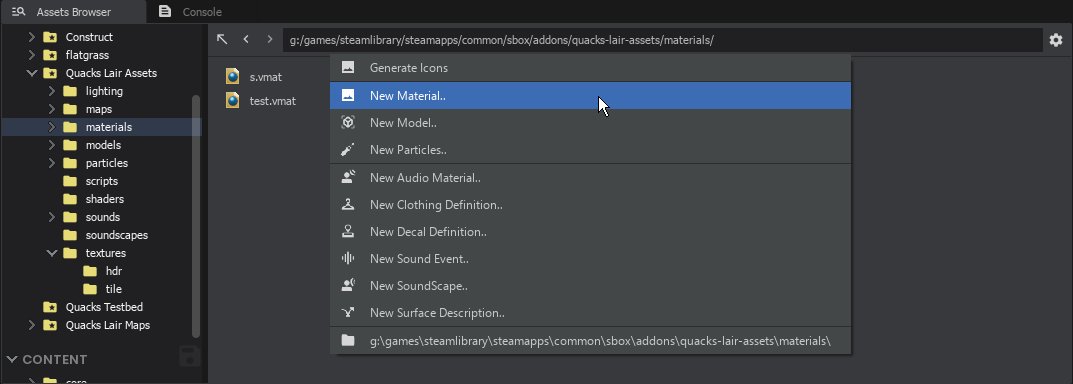Viewport: 1073px width, 384px height.
Task: Click the Assets Browser tab search icon
Action: click(x=18, y=12)
